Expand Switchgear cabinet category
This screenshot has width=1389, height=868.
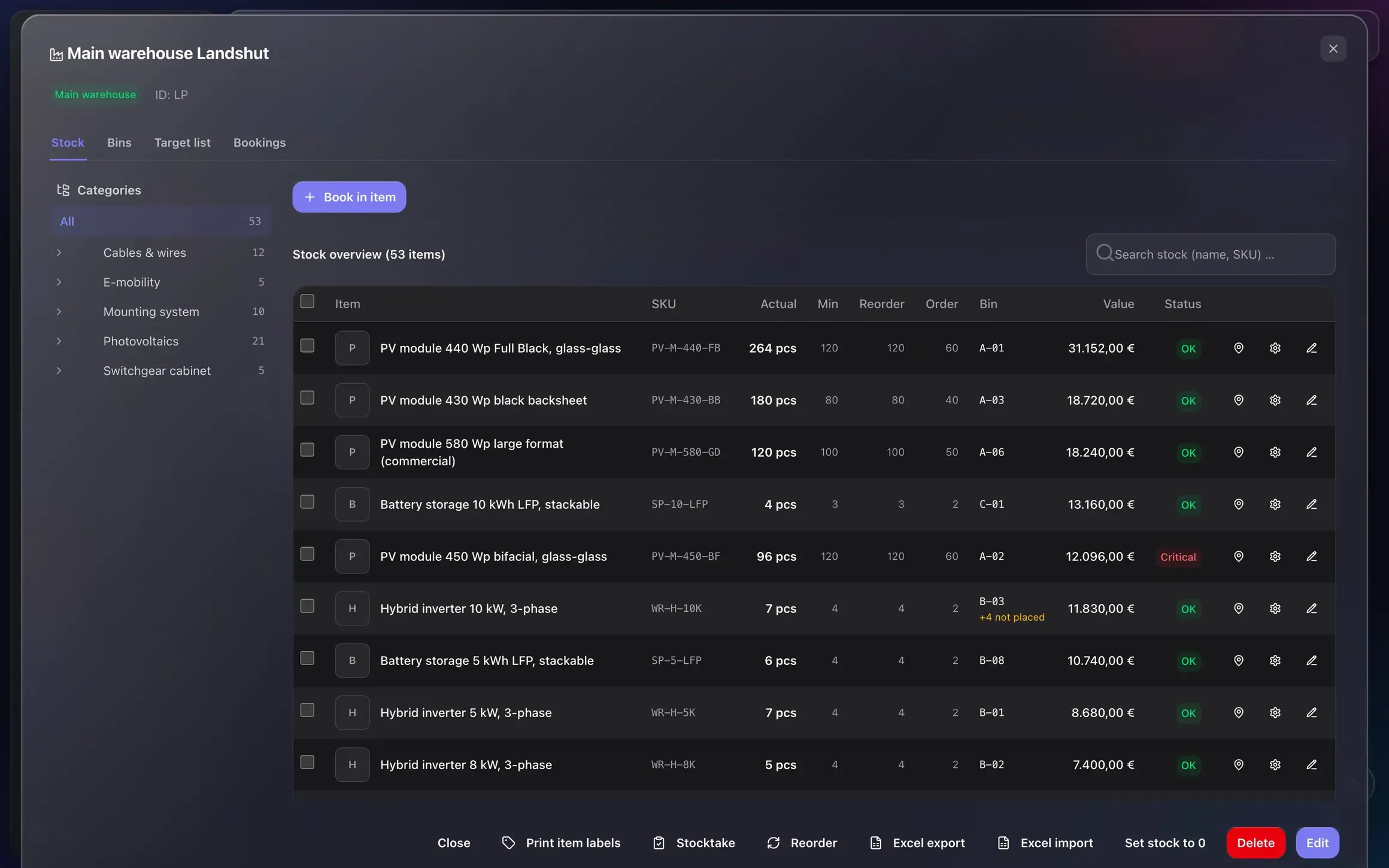point(59,371)
